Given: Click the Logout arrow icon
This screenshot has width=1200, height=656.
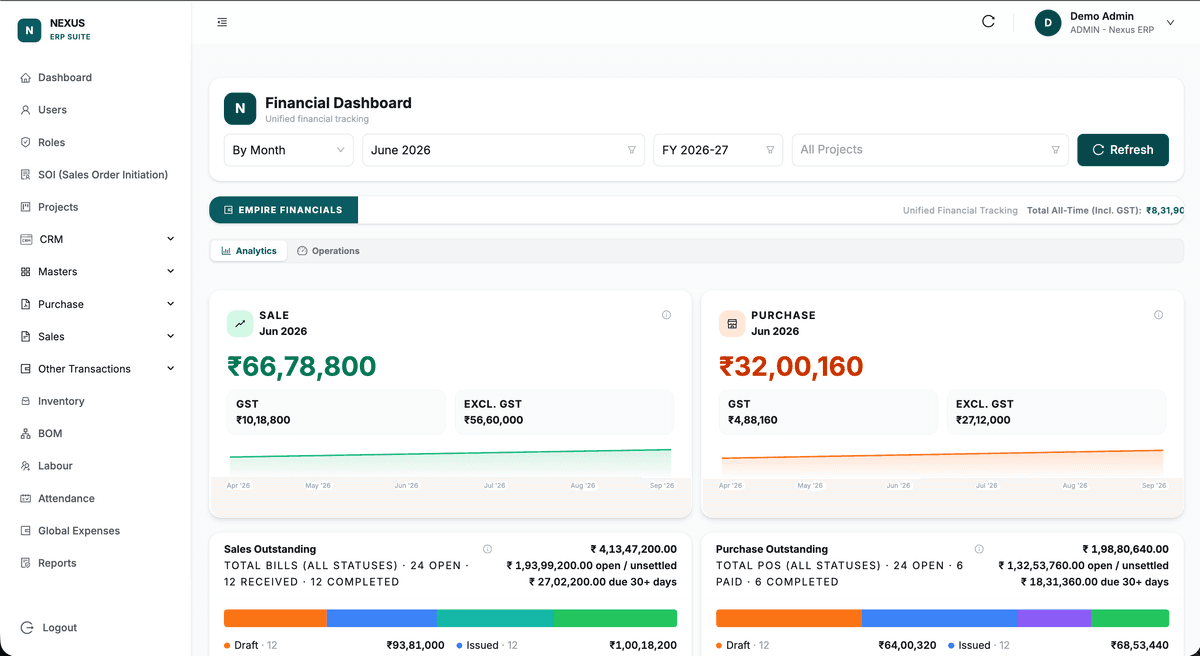Looking at the screenshot, I should click(x=27, y=628).
